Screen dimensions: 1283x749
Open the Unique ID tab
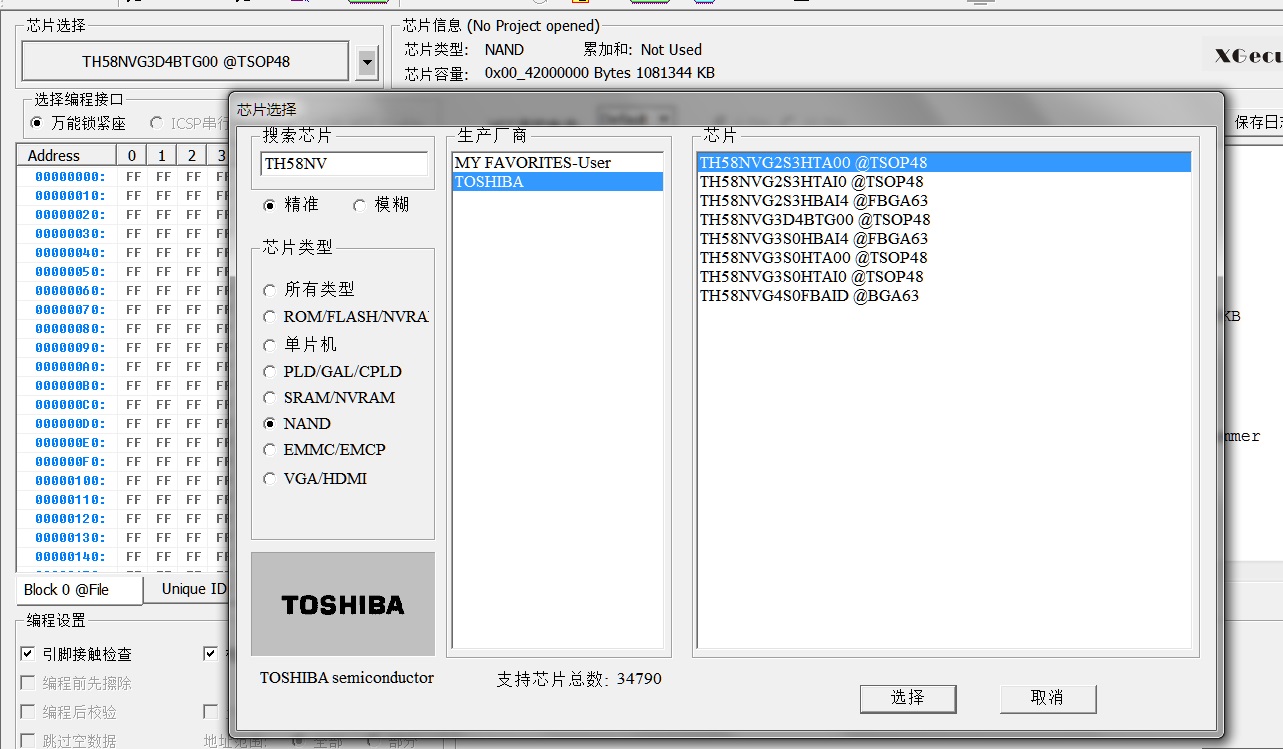click(x=193, y=589)
